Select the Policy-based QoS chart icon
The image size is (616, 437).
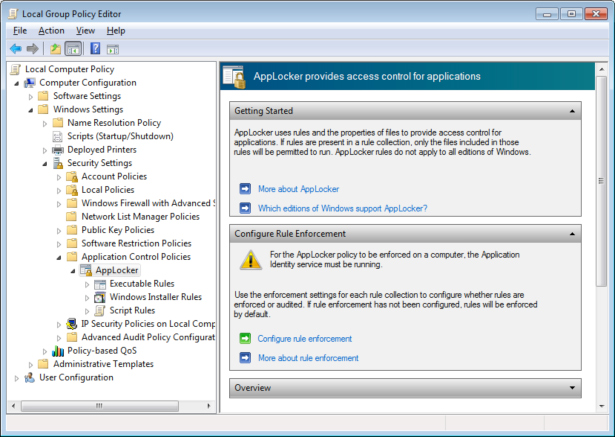pos(58,351)
